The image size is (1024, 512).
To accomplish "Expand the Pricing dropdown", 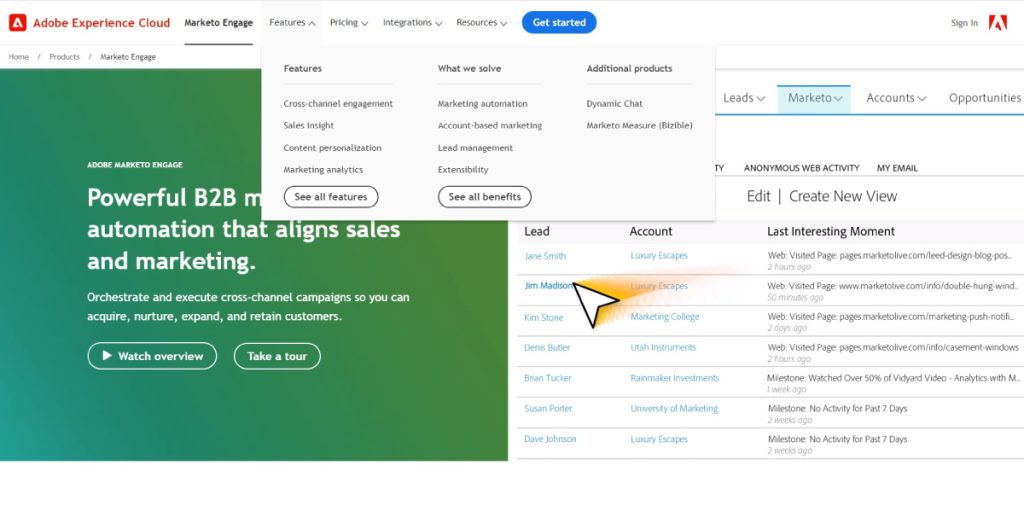I will coord(349,23).
